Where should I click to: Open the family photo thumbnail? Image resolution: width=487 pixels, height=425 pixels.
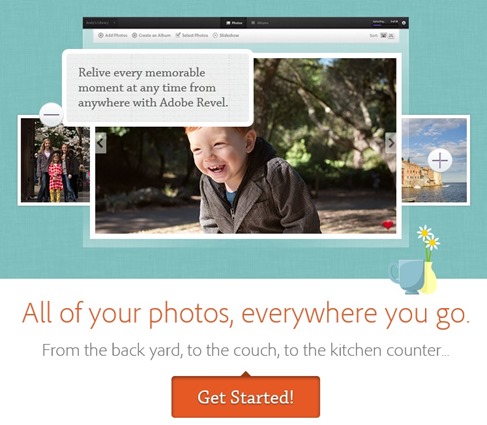[x=55, y=160]
